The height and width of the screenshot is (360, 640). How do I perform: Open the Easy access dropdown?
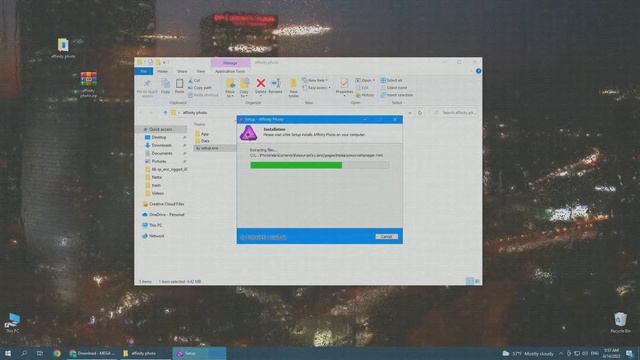(316, 88)
